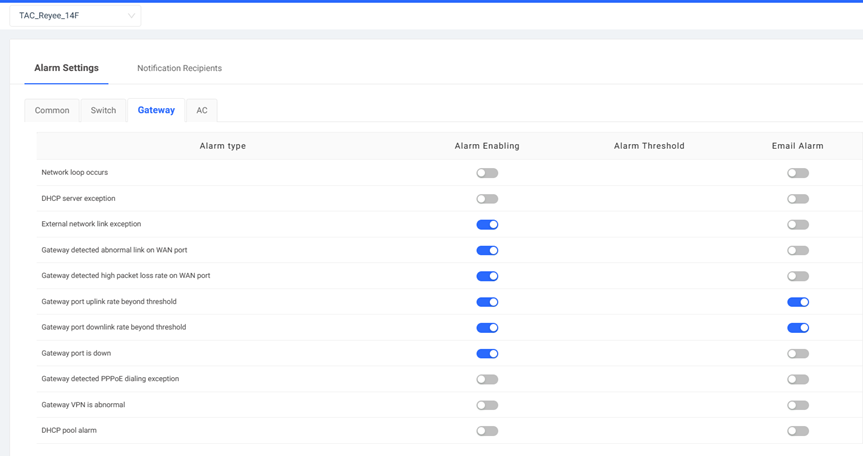This screenshot has width=863, height=456.
Task: Enable alarm for DHCP server exception
Action: click(x=487, y=199)
